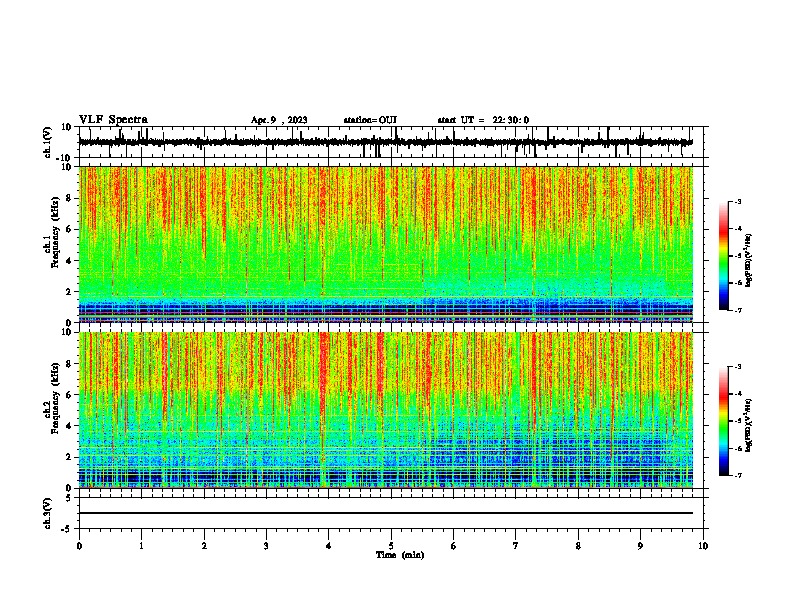792x612 pixels.
Task: Click the "7" time axis tick label
Action: tap(516, 546)
